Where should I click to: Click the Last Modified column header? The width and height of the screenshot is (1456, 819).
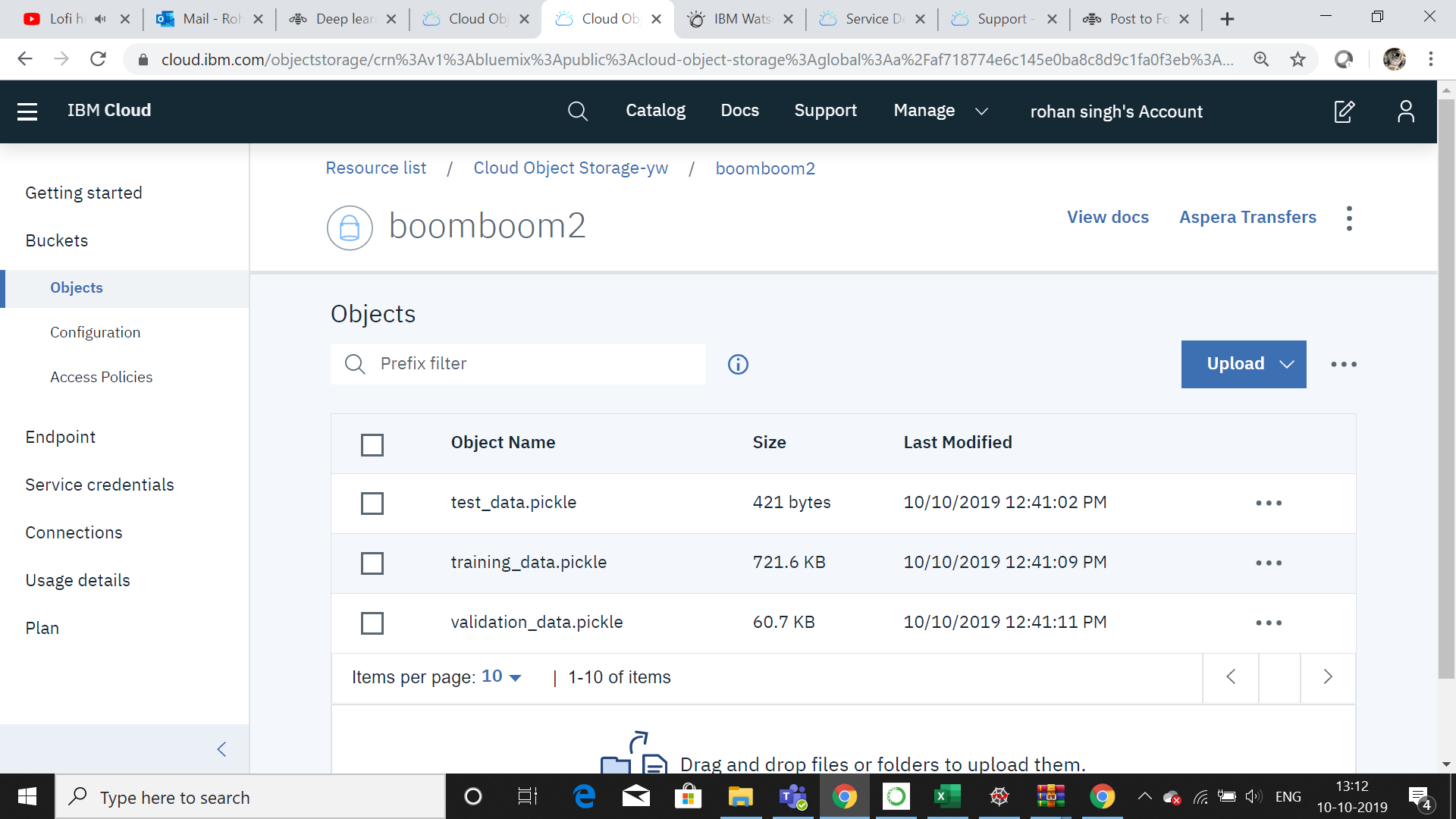pos(958,443)
